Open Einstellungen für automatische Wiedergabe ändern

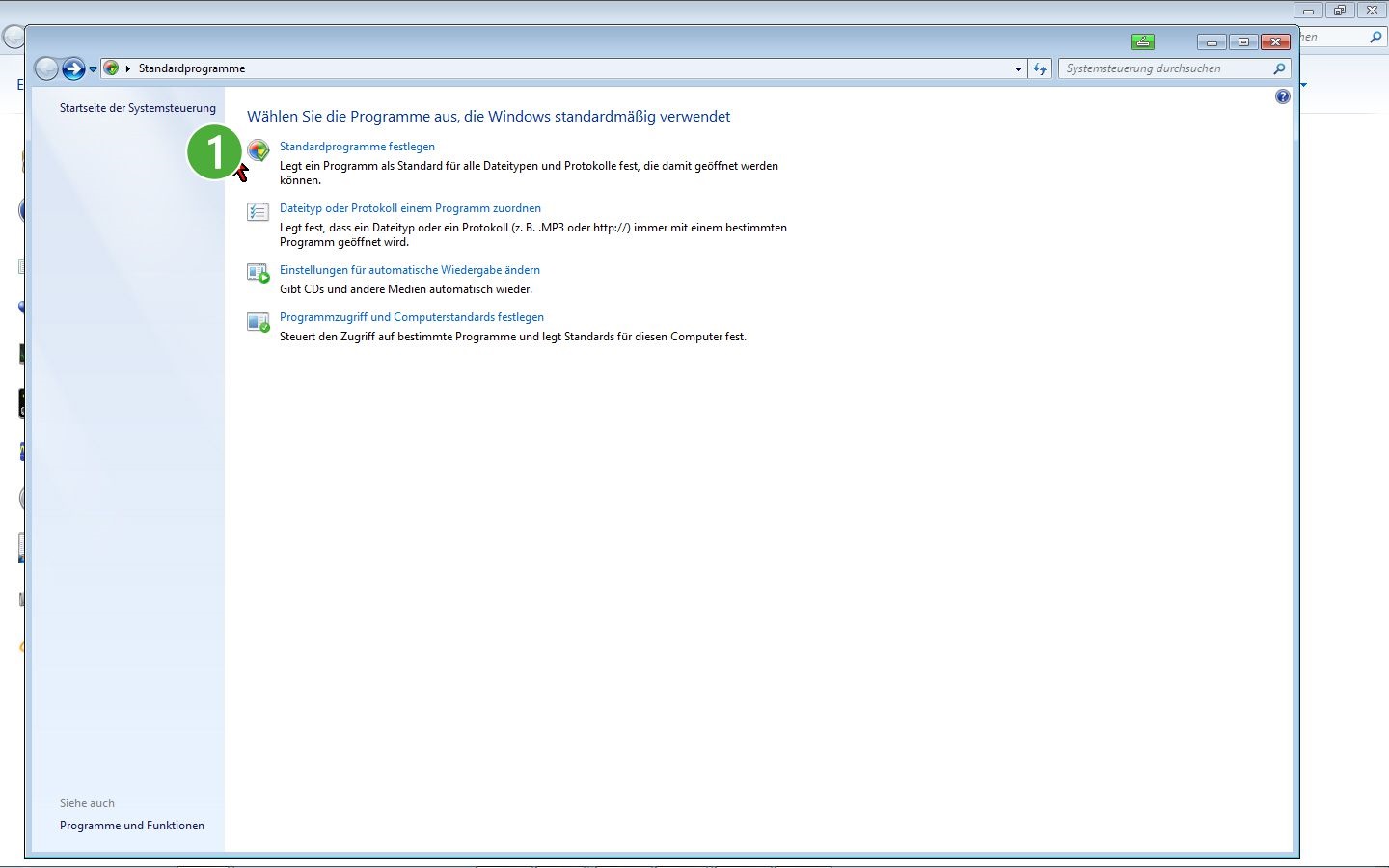coord(410,270)
